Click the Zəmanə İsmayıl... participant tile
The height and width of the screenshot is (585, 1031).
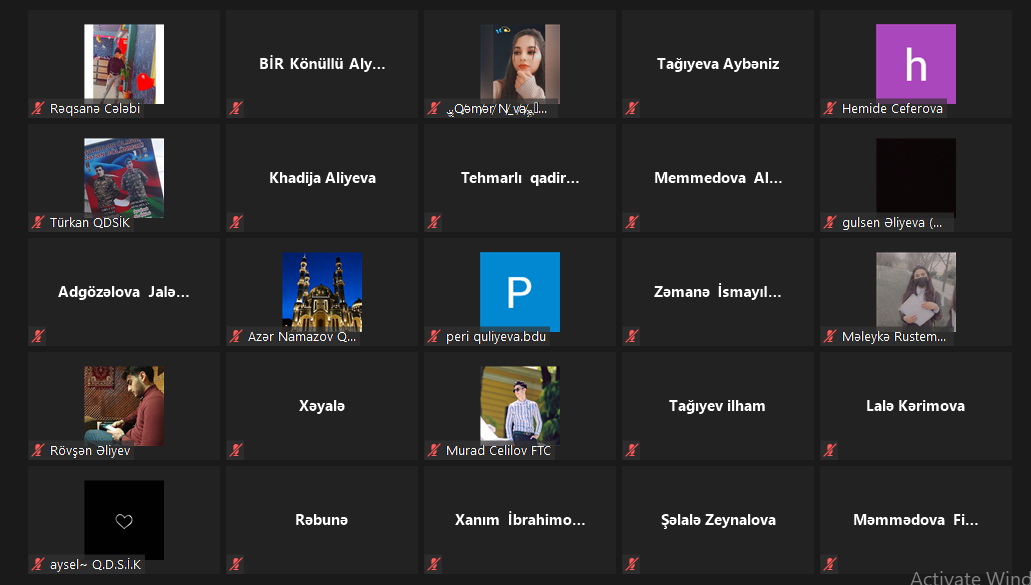pos(718,292)
